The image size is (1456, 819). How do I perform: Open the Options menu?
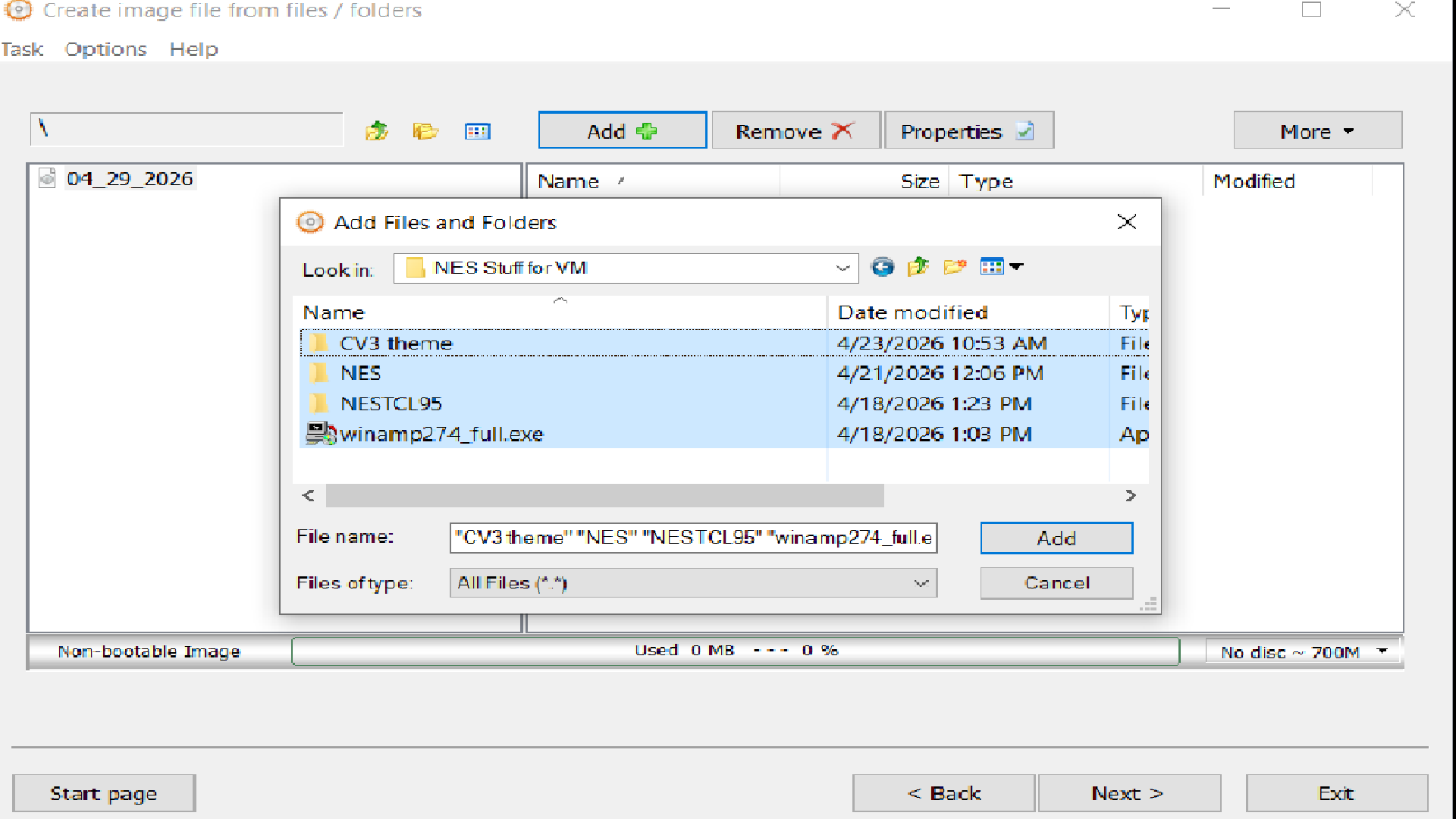[x=105, y=49]
